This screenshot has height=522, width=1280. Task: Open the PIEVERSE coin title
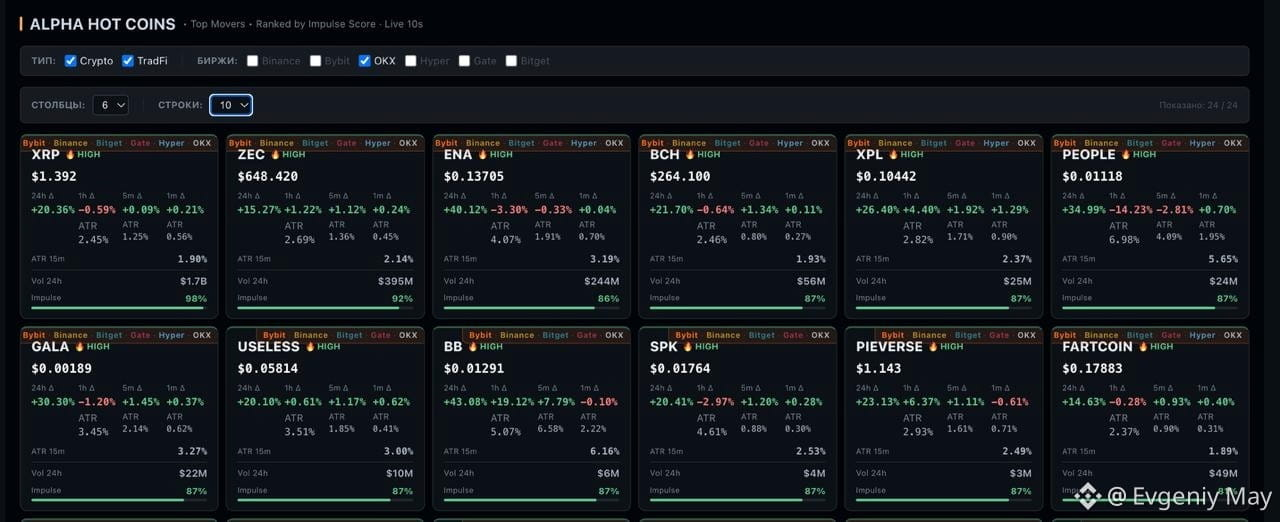(x=890, y=347)
